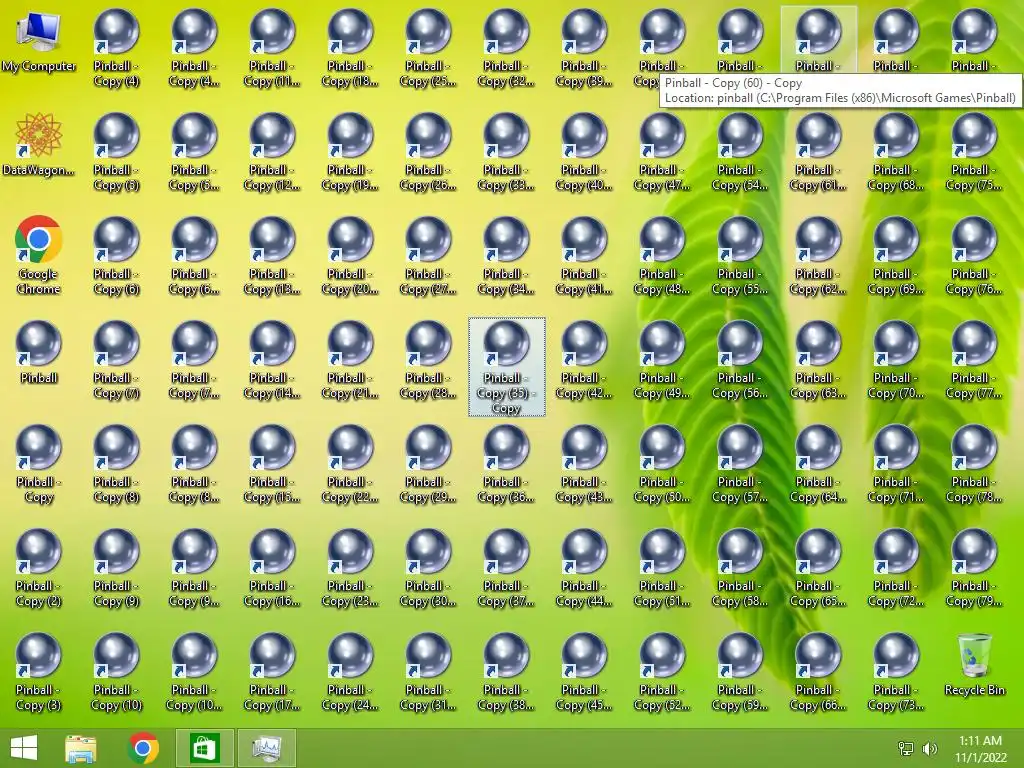The image size is (1024, 768).
Task: Select the Pinball - Copy (38...) shortcut
Action: [506, 672]
